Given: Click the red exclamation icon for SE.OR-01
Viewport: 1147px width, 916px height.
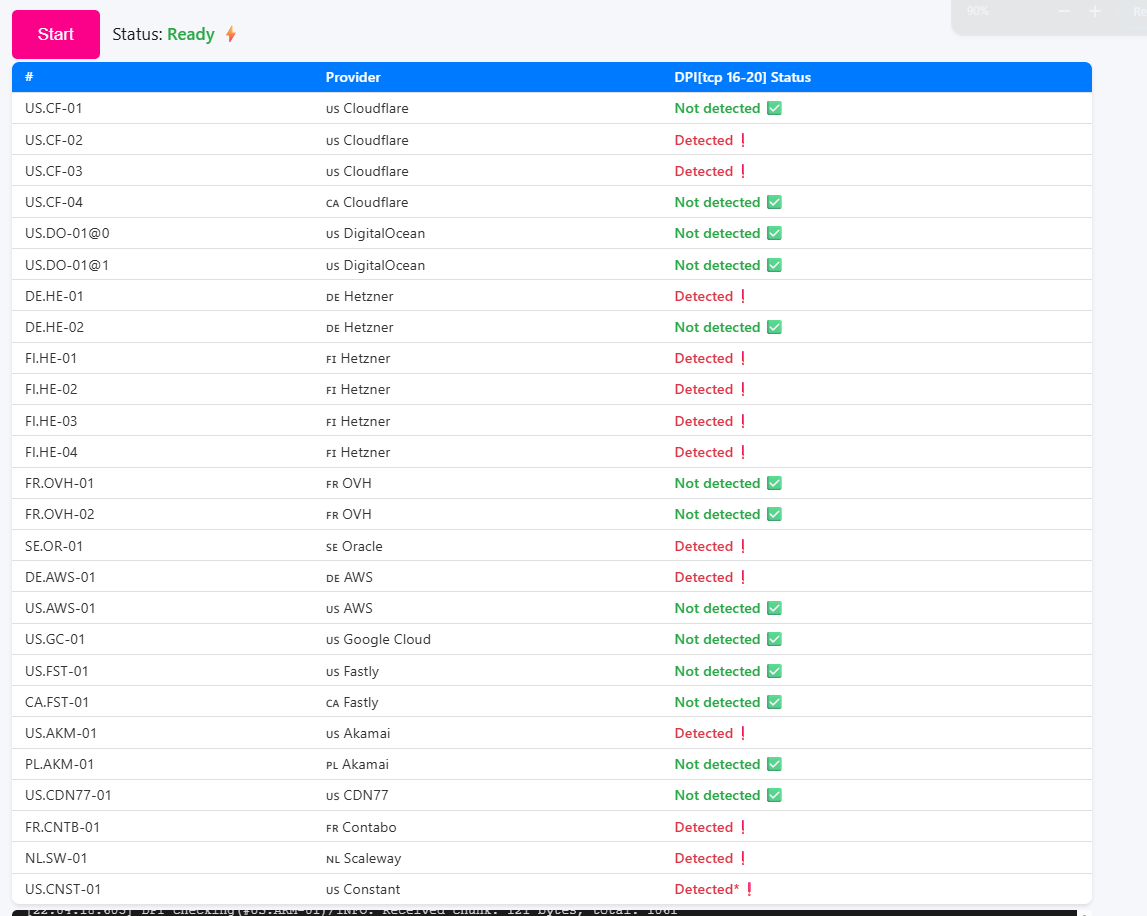Looking at the screenshot, I should (x=743, y=547).
